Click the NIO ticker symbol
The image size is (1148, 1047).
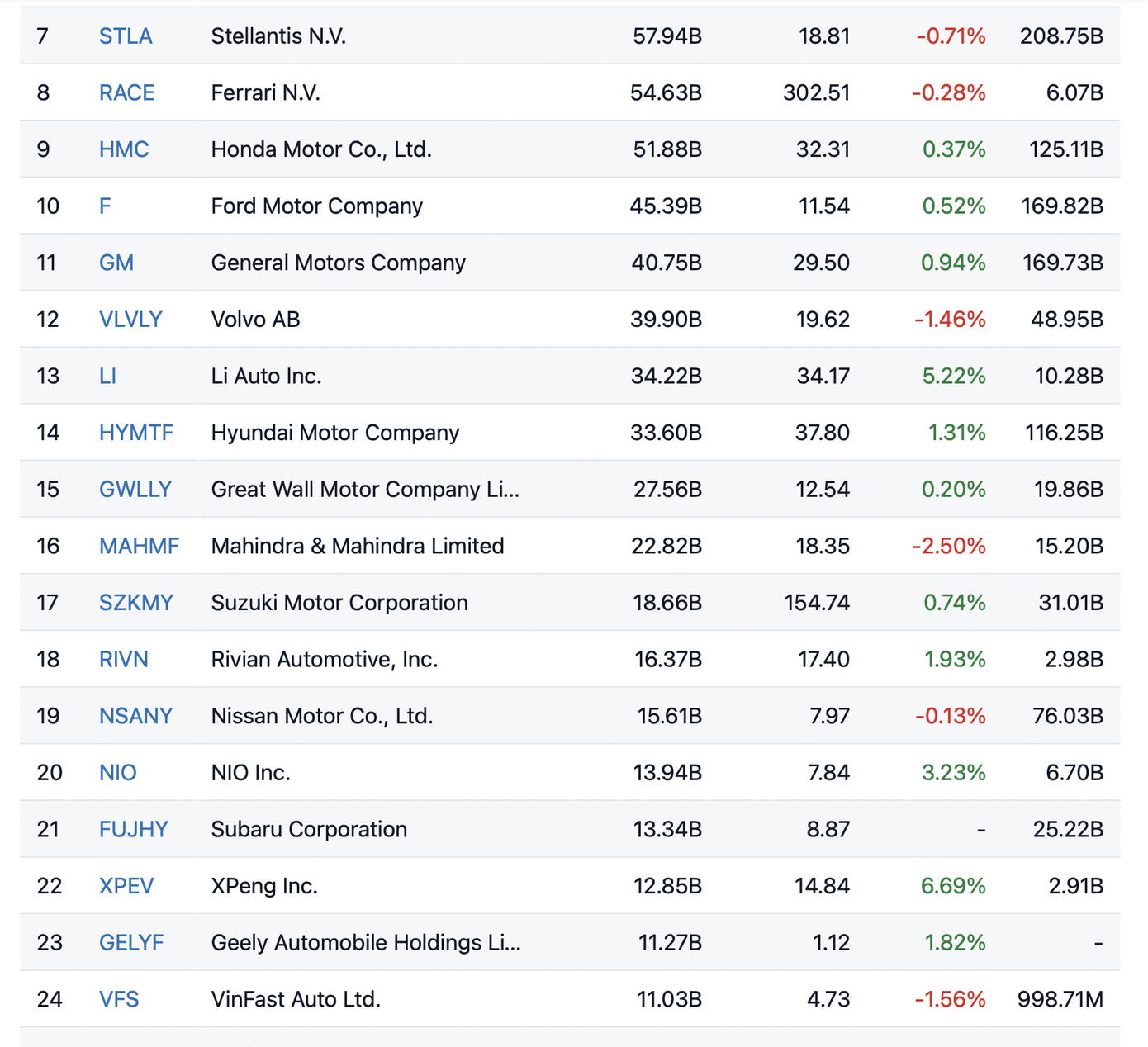pyautogui.click(x=118, y=773)
